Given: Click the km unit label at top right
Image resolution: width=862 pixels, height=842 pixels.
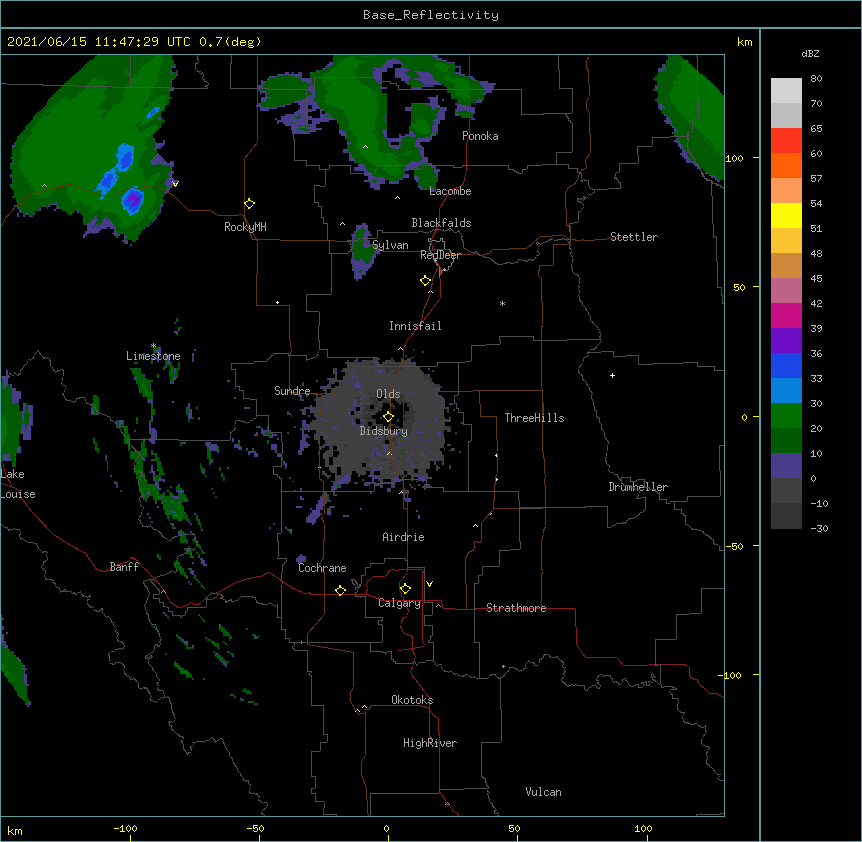Looking at the screenshot, I should click(x=744, y=42).
